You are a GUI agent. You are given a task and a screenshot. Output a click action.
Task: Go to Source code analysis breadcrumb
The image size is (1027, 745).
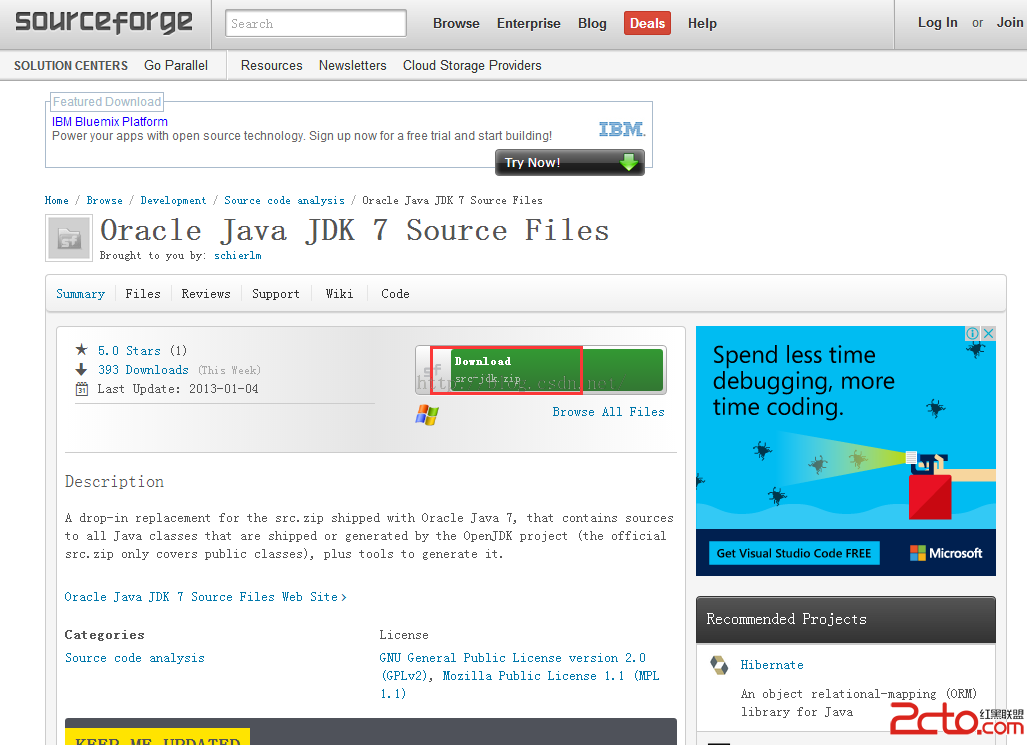coord(284,201)
